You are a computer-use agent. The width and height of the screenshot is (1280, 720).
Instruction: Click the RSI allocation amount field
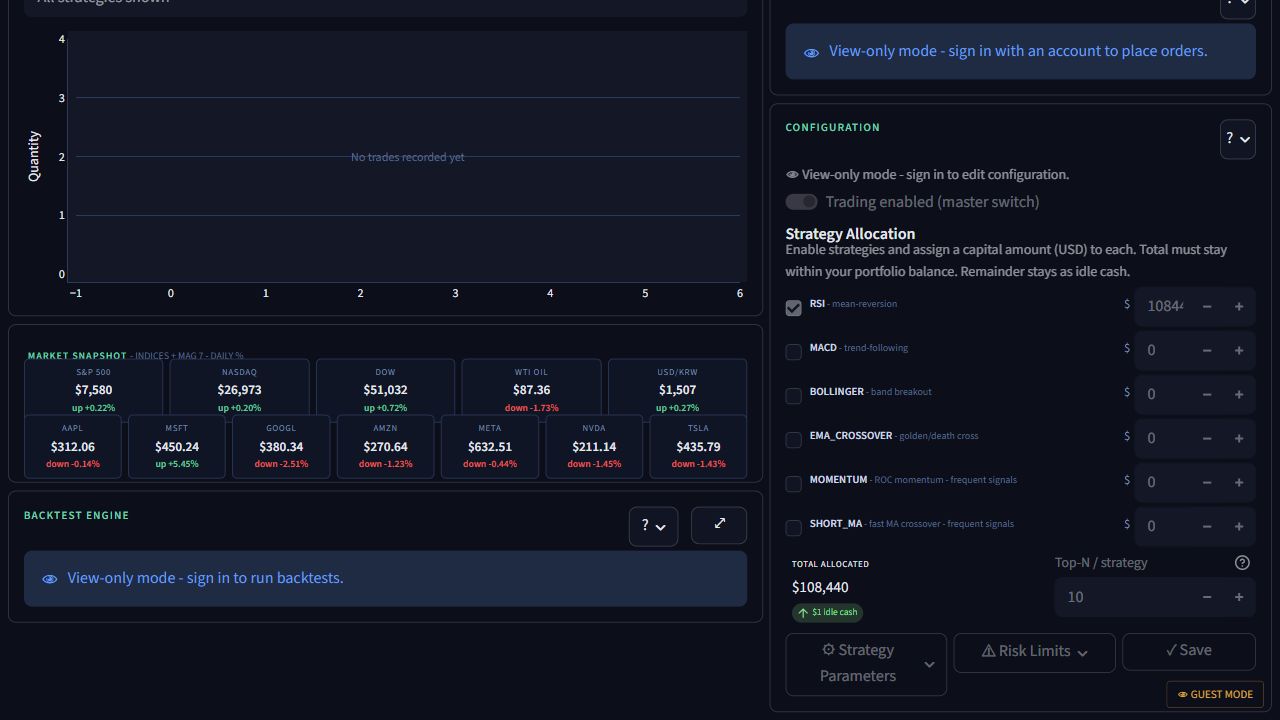pos(1164,306)
